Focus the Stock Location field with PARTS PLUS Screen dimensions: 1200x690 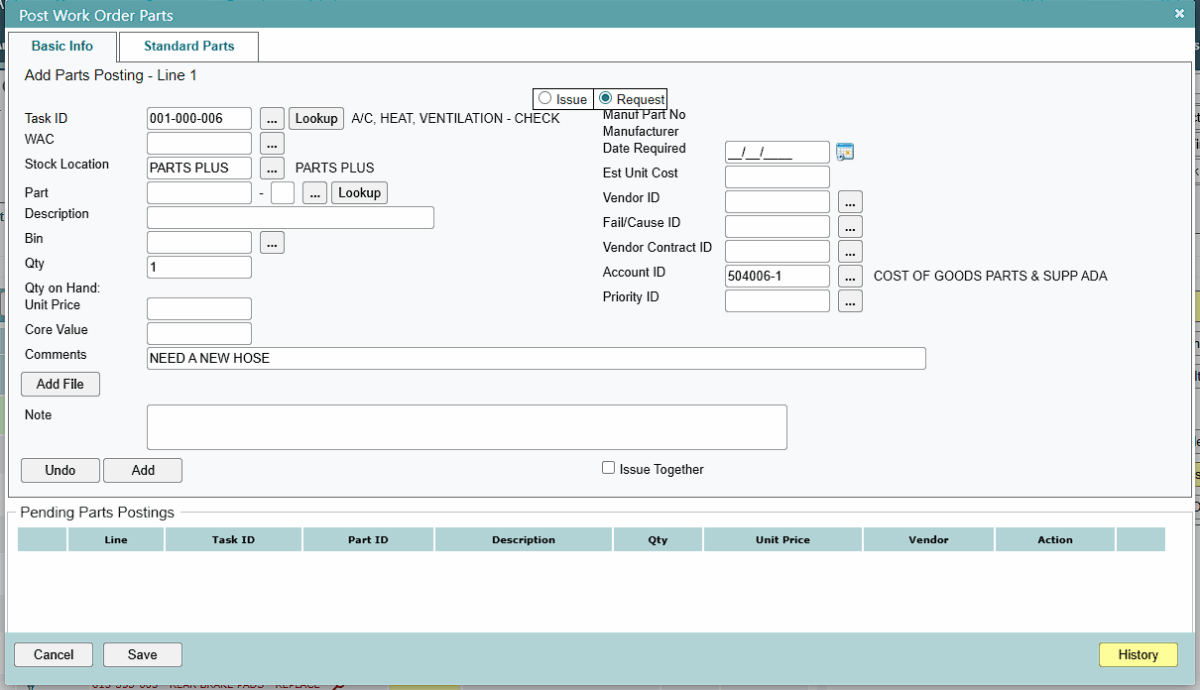tap(199, 168)
